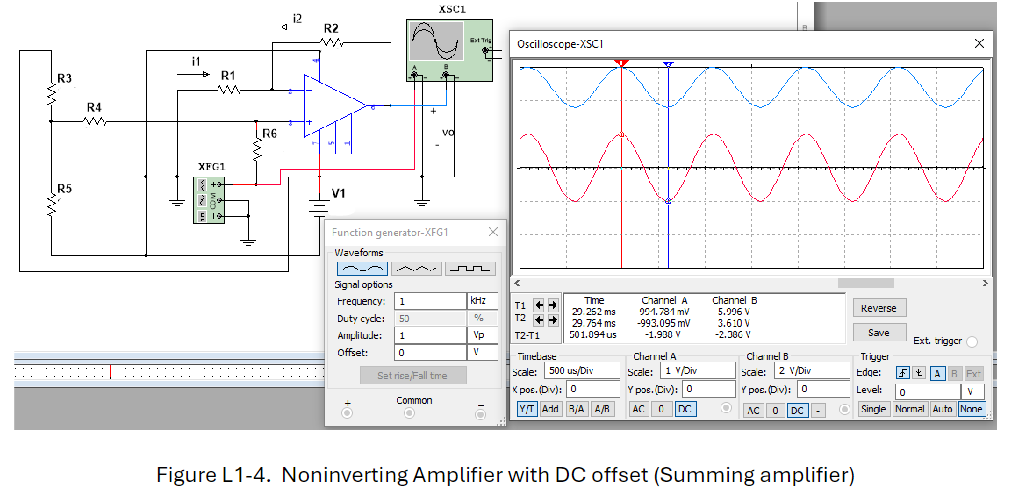Set trigger mode to Single
Image resolution: width=1017 pixels, height=487 pixels.
point(874,409)
